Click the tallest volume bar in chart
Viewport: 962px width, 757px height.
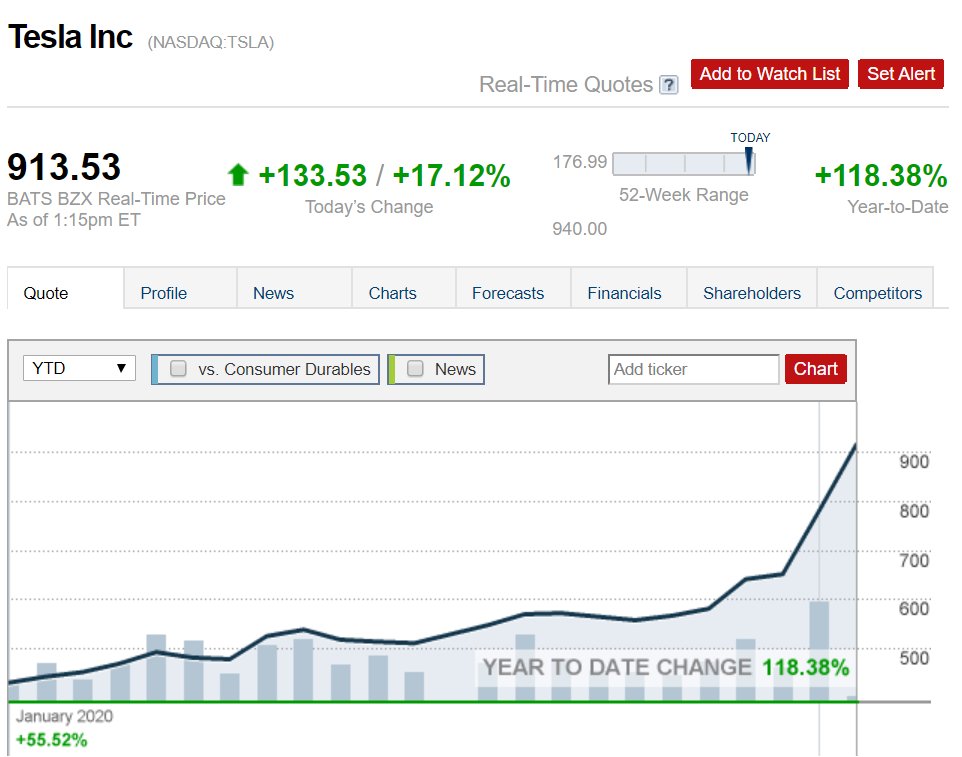819,651
